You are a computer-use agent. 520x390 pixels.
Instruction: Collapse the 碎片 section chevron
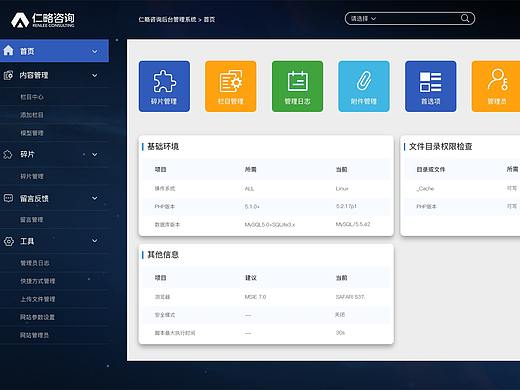95,154
